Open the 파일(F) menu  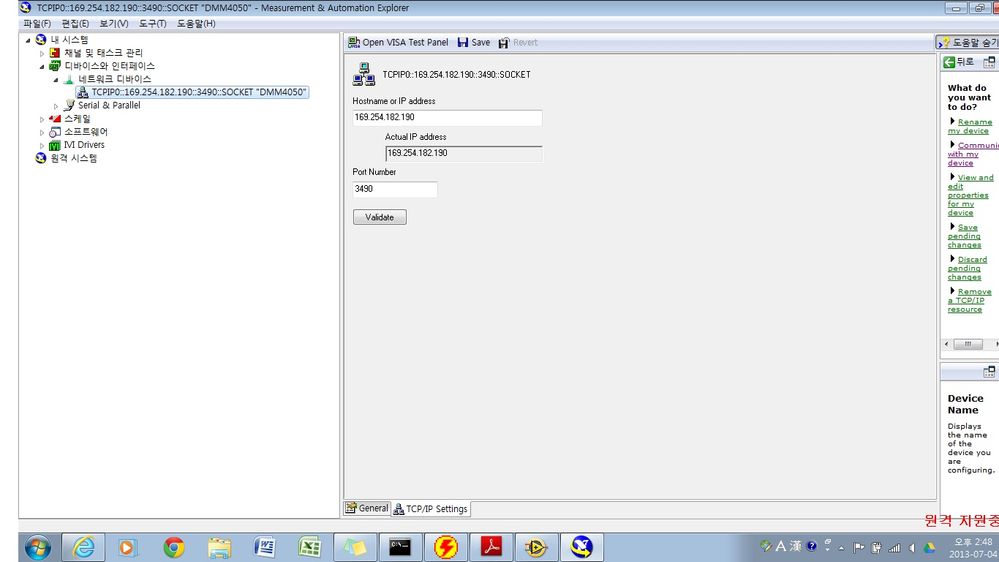click(37, 24)
